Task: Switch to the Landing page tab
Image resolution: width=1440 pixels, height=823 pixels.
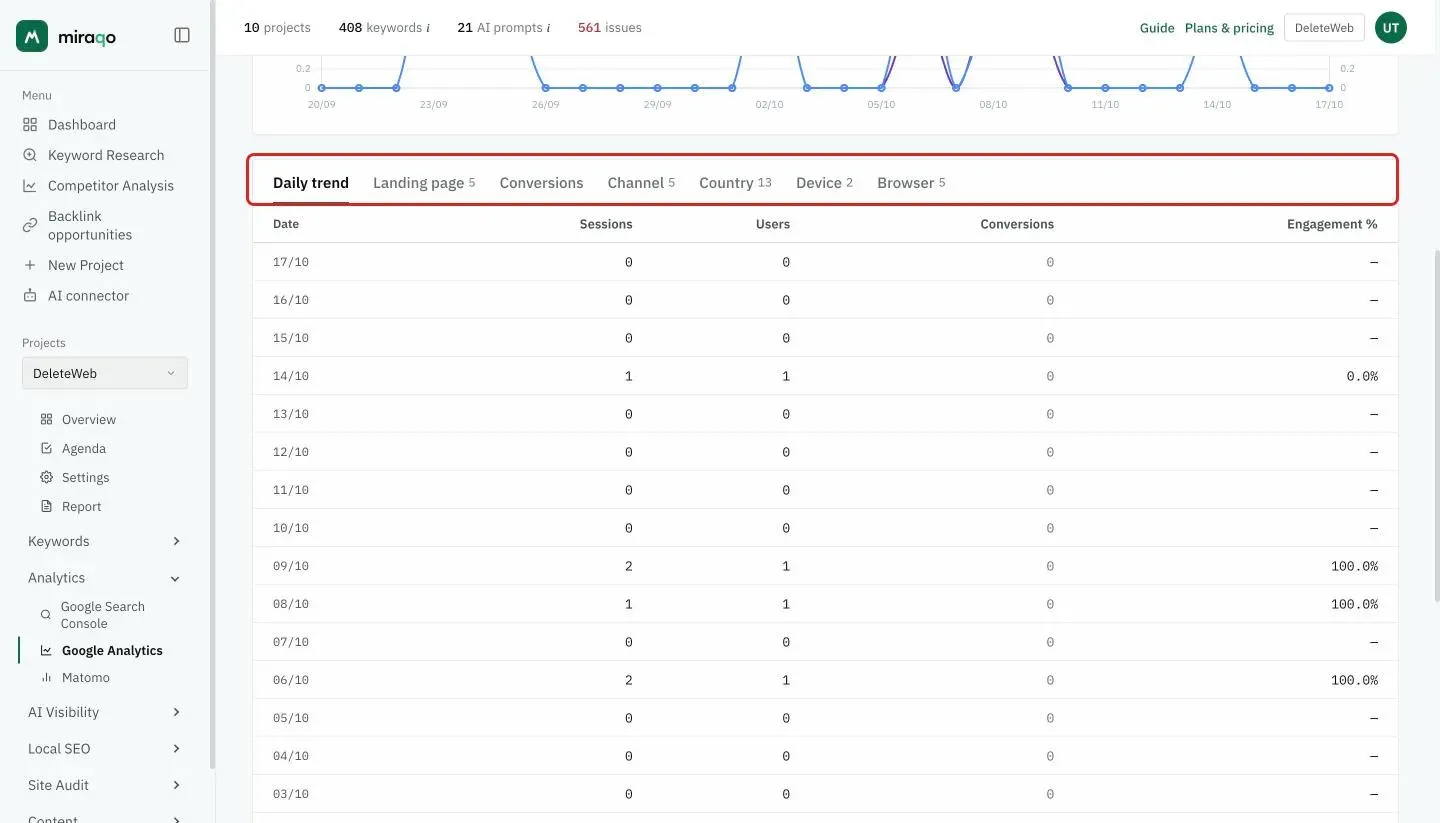Action: 424,183
